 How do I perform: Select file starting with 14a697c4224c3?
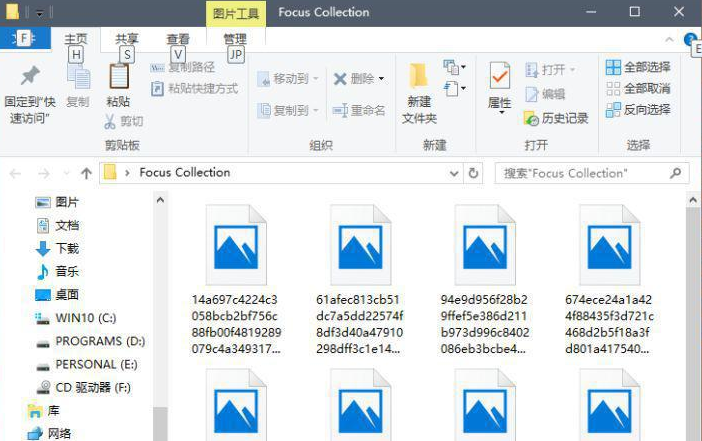coord(236,279)
